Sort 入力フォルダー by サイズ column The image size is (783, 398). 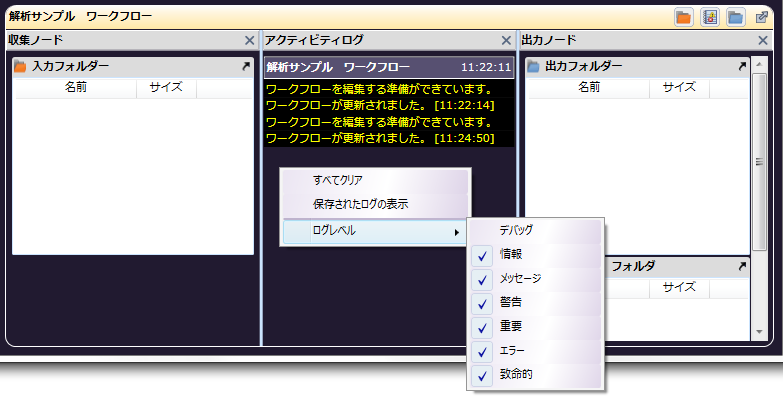(x=166, y=88)
